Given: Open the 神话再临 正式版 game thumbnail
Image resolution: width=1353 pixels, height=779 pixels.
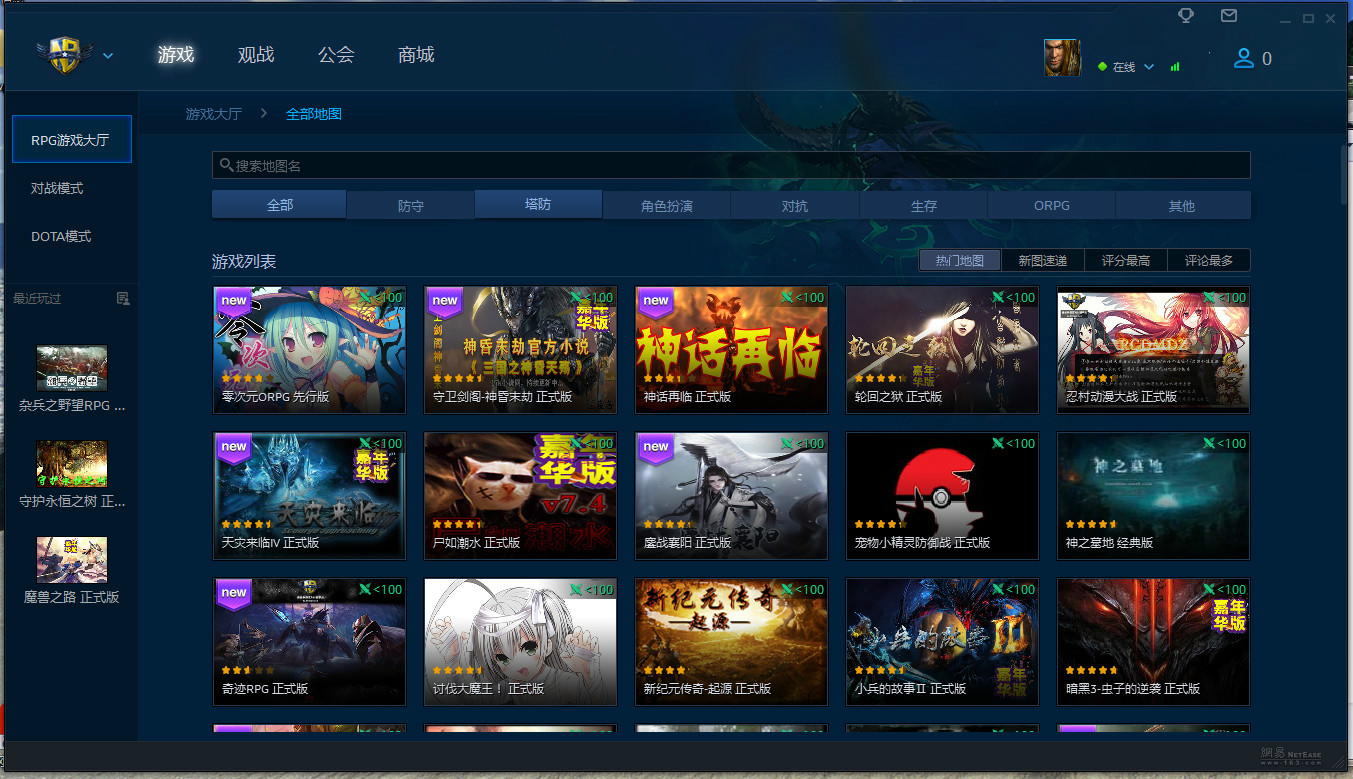Looking at the screenshot, I should point(731,350).
